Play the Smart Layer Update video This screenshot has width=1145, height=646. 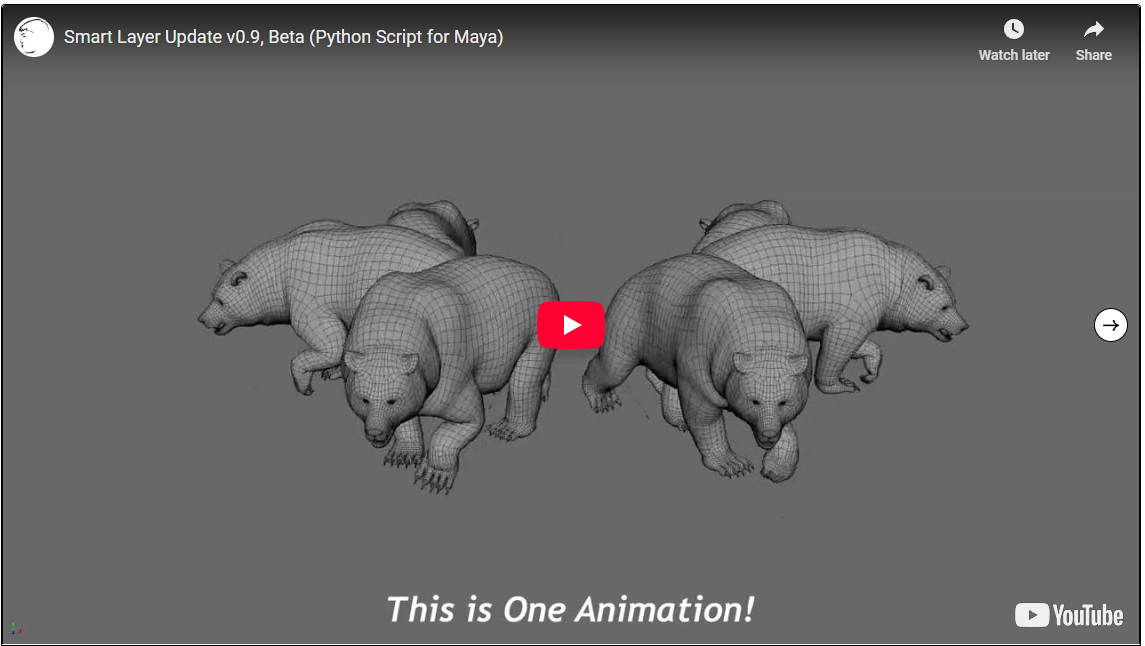coord(571,325)
